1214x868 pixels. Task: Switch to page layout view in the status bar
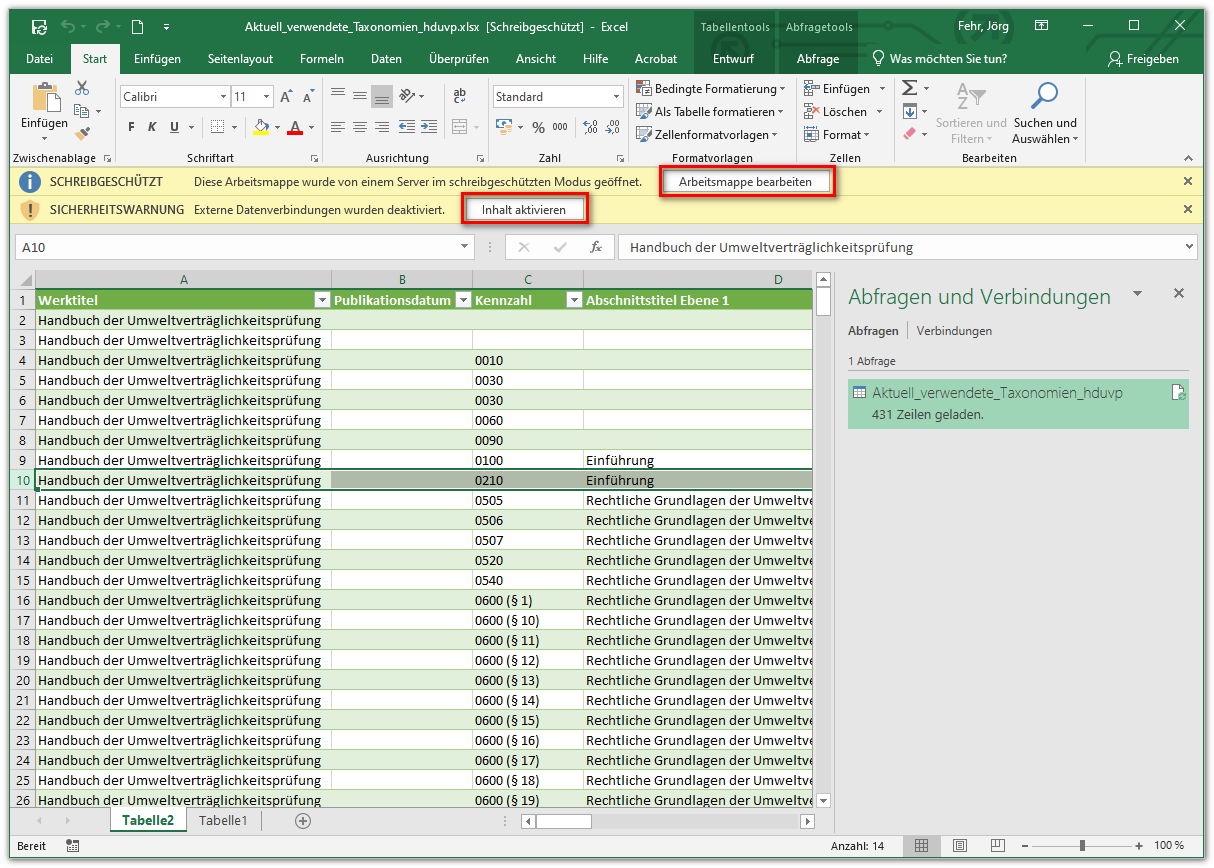click(x=959, y=846)
